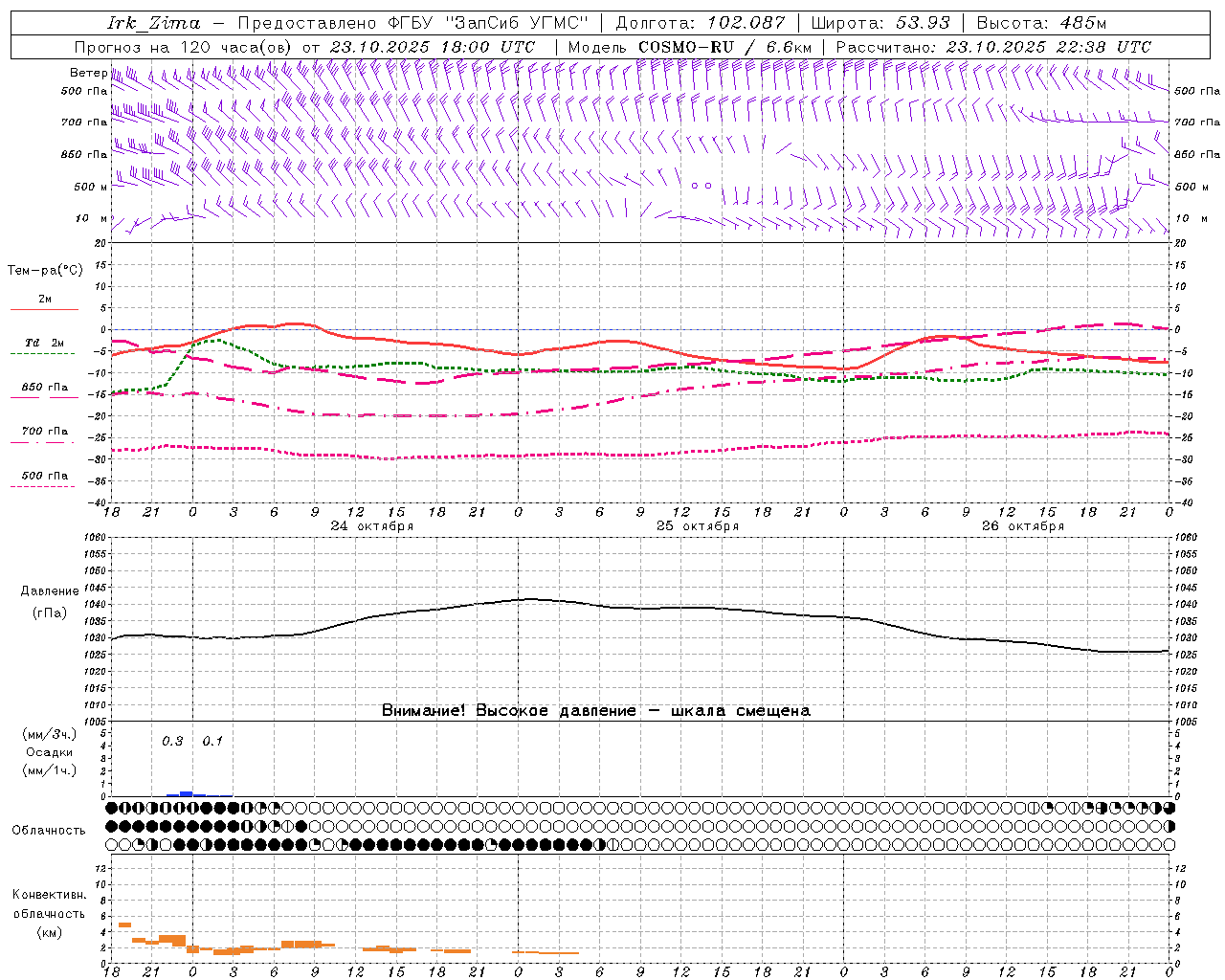Click the date label 24 октября
This screenshot has height=980, width=1225.
click(372, 526)
